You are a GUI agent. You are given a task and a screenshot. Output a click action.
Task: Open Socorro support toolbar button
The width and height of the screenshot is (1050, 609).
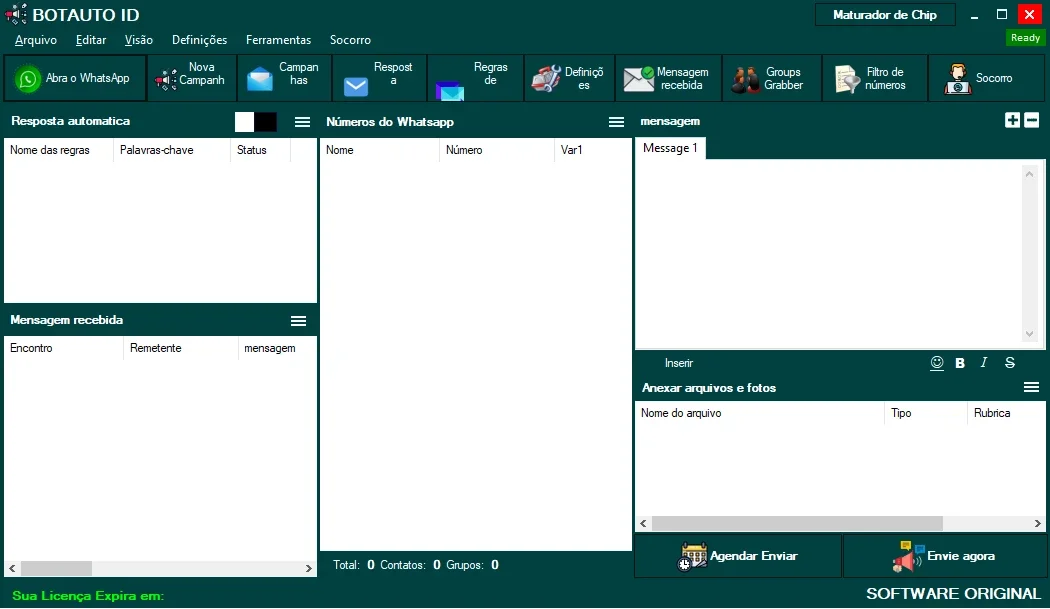(987, 78)
